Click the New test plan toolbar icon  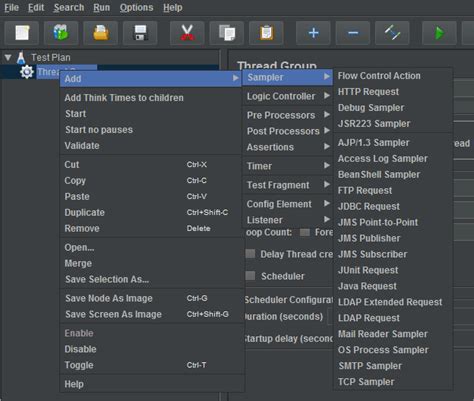point(22,33)
